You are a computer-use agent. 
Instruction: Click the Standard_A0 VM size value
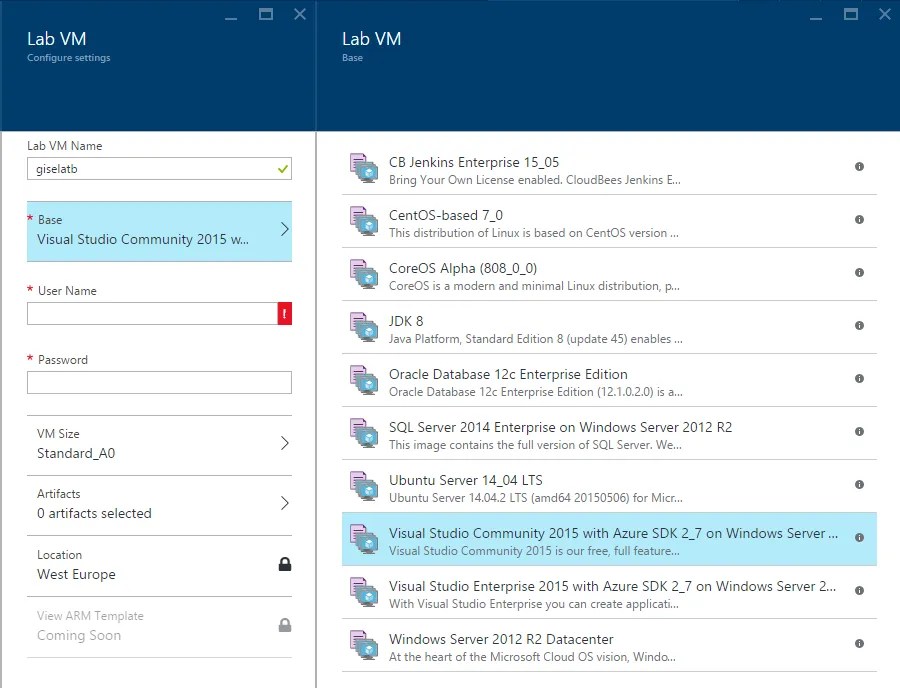(x=76, y=453)
